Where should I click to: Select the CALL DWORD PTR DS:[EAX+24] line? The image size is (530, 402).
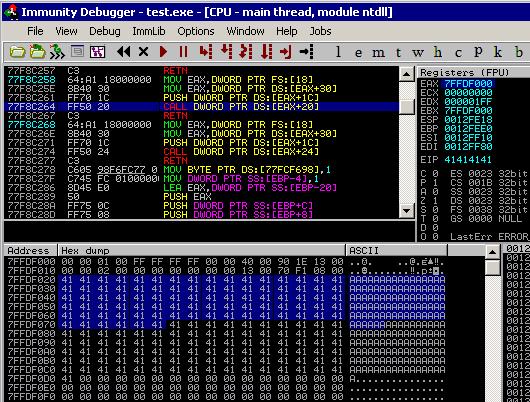(201, 151)
